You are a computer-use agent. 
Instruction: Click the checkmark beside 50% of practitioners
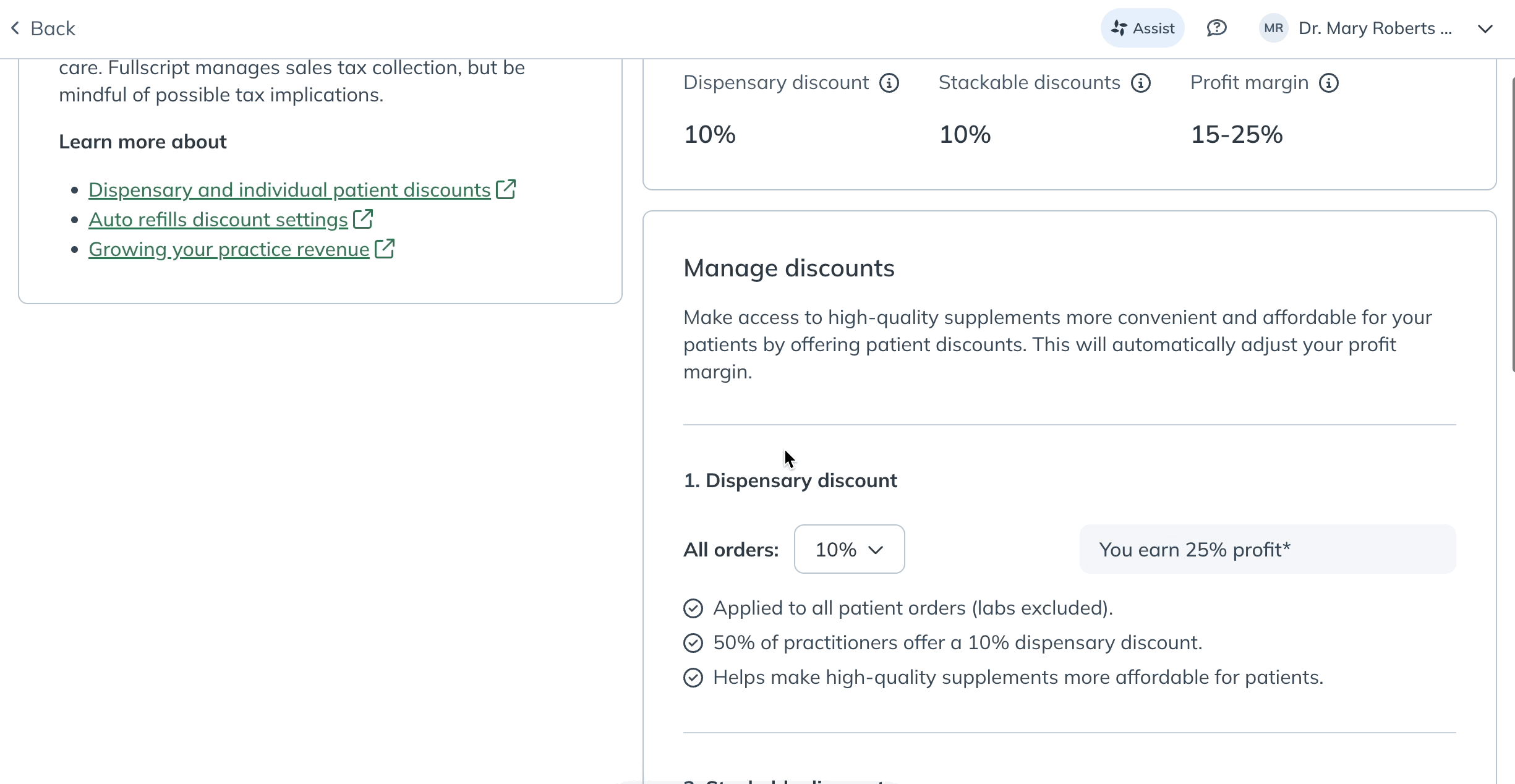[x=693, y=643]
